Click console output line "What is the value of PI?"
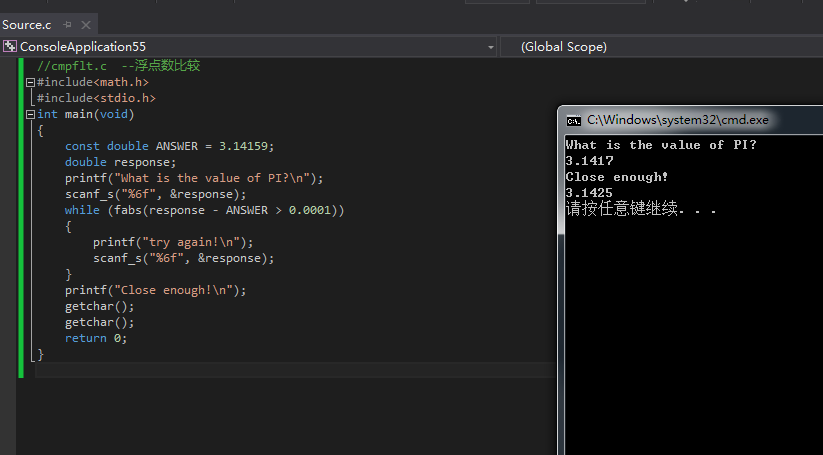The image size is (823, 455). click(661, 145)
